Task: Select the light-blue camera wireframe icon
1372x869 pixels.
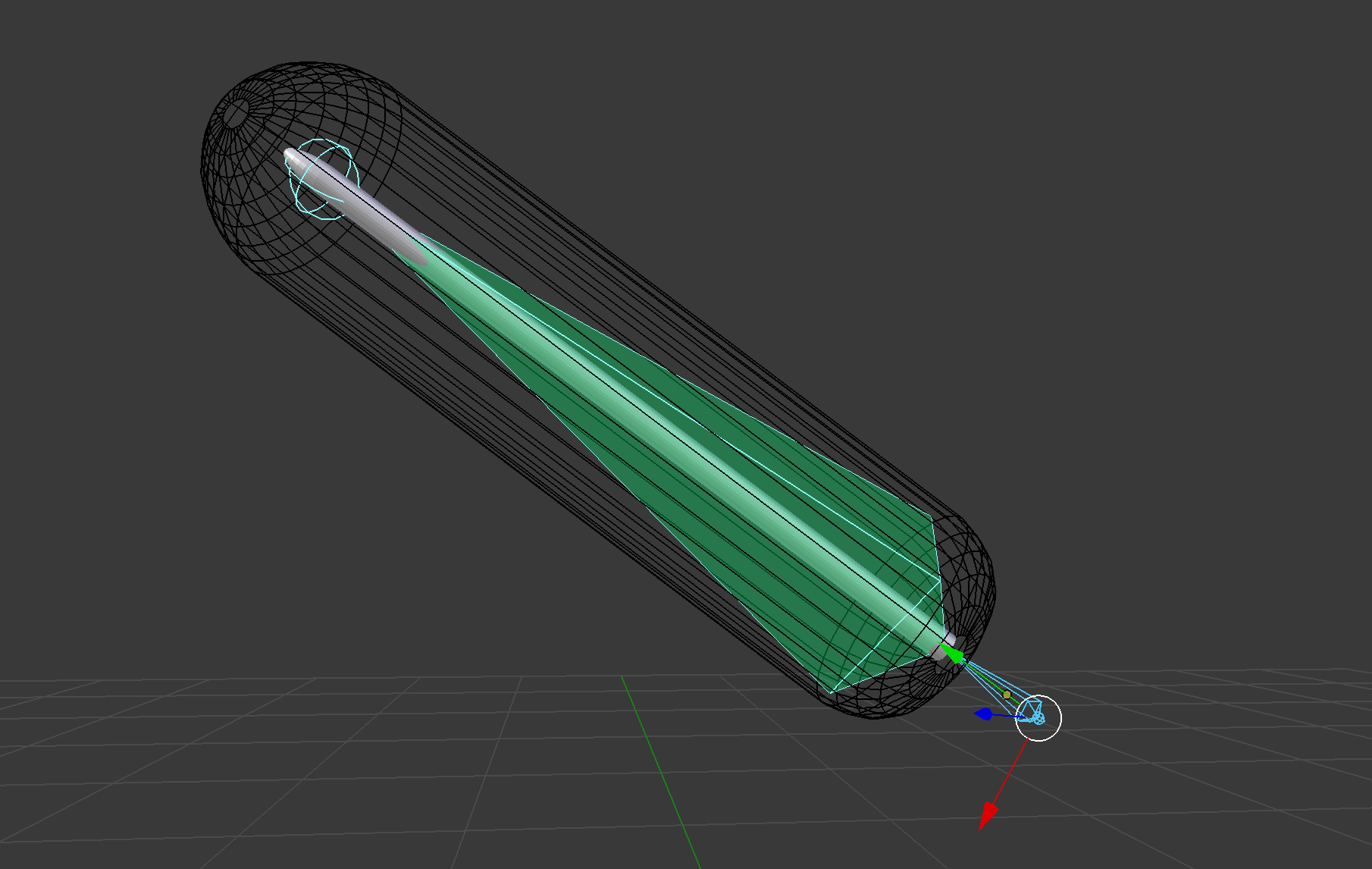Action: click(1035, 713)
